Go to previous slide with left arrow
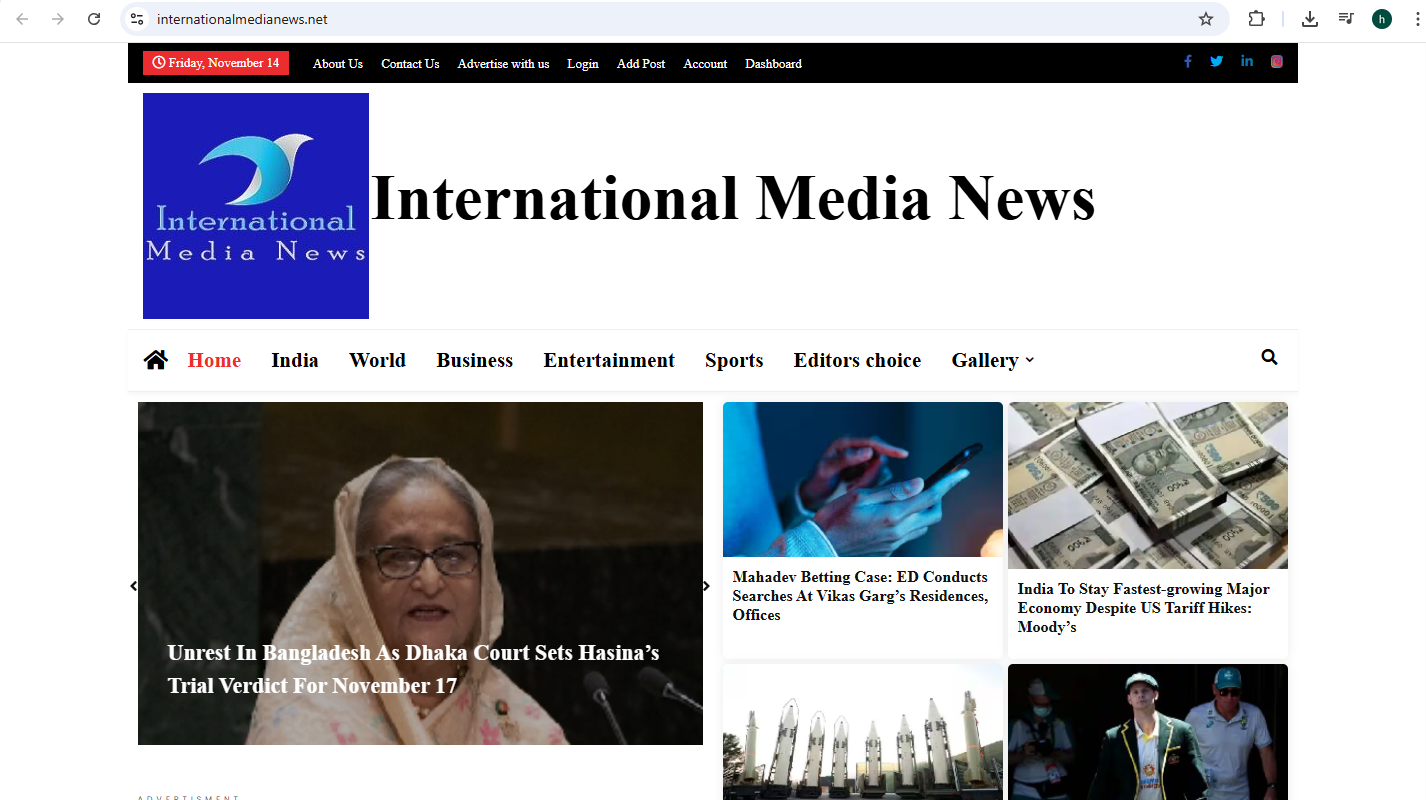 coord(134,586)
